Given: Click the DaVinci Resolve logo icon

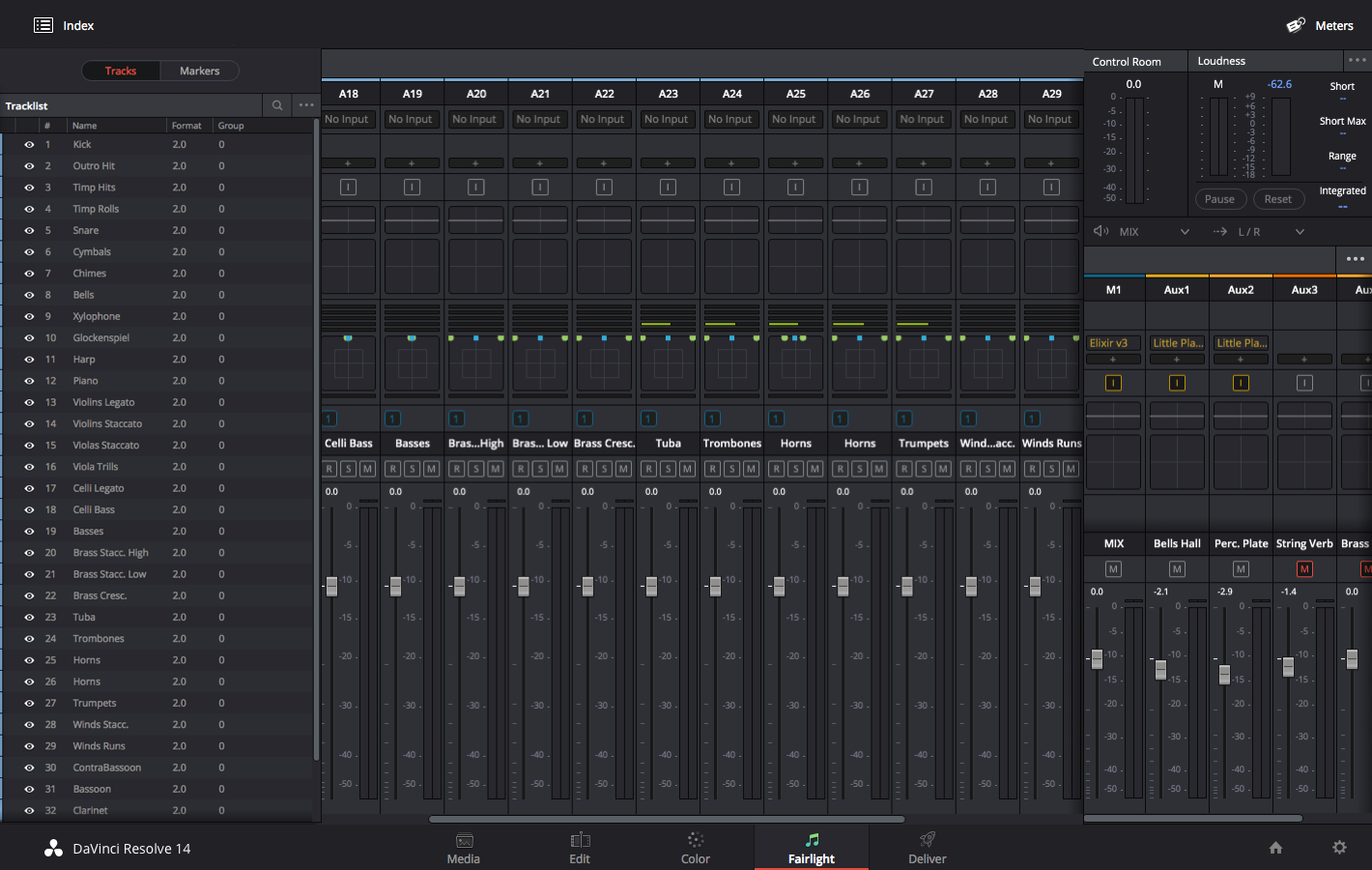Looking at the screenshot, I should 53,849.
